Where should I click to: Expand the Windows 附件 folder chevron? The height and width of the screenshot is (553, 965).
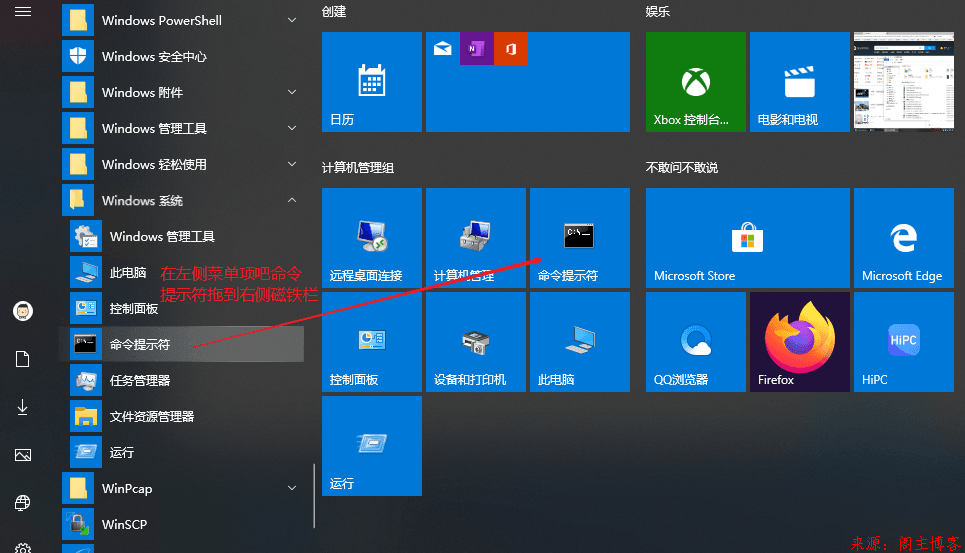[292, 92]
